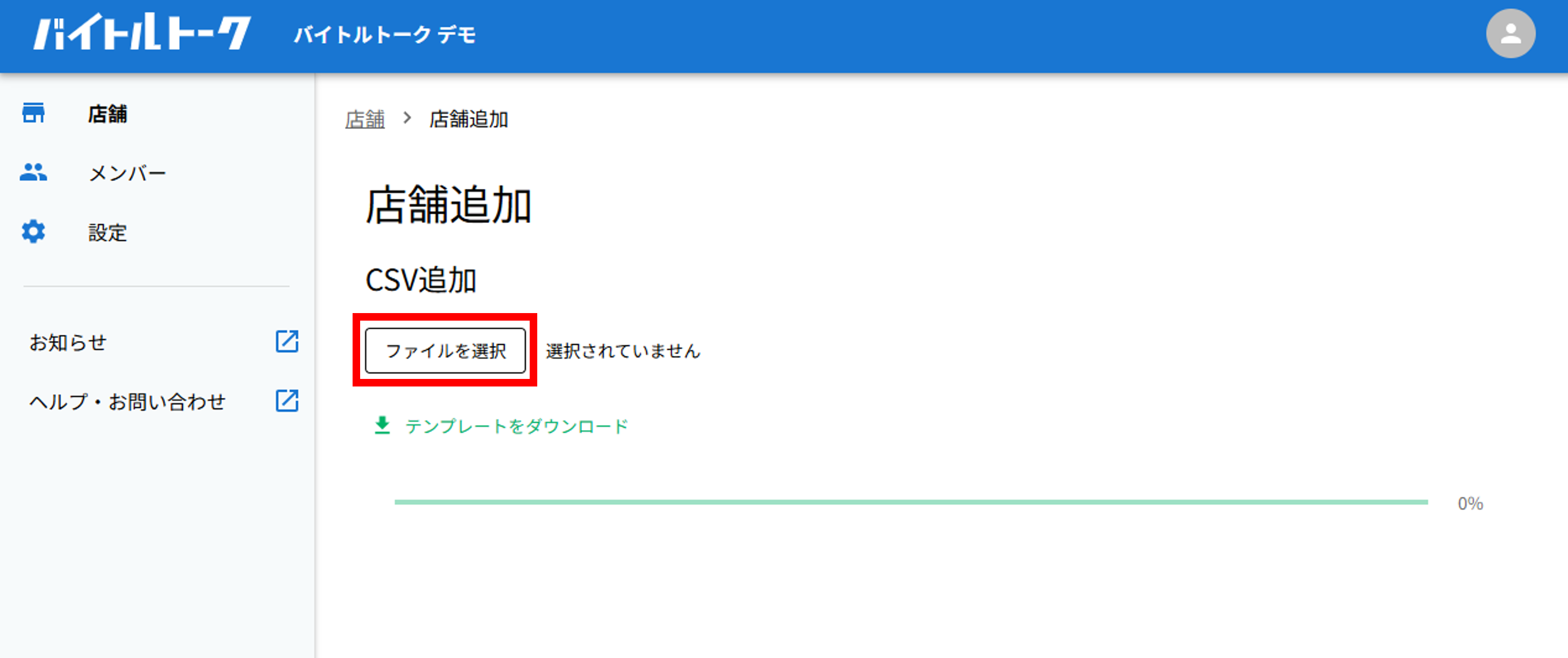This screenshot has width=1568, height=658.
Task: Click the gear icon beside 設定
Action: coord(33,232)
